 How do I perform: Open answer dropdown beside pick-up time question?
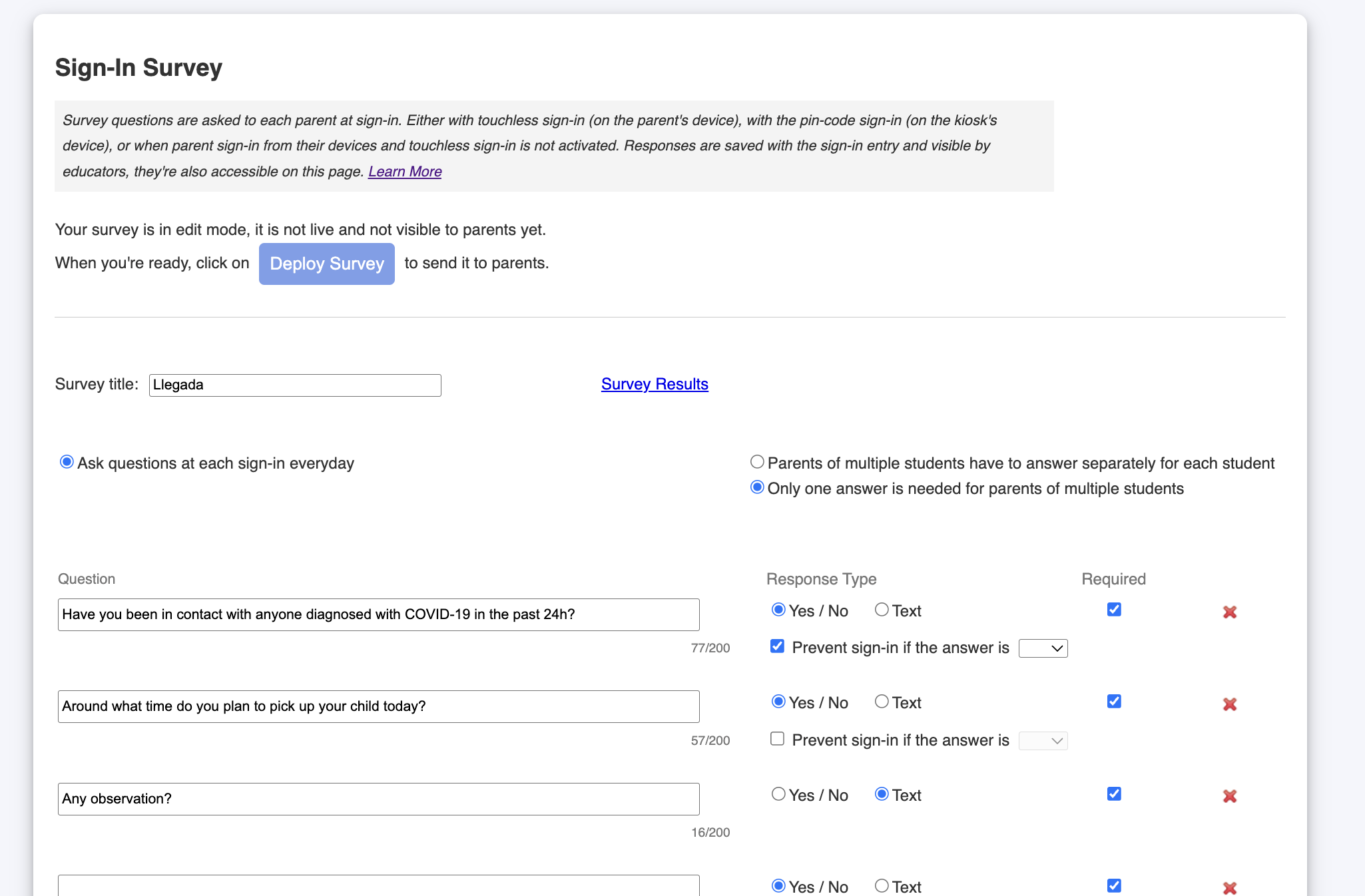1043,741
